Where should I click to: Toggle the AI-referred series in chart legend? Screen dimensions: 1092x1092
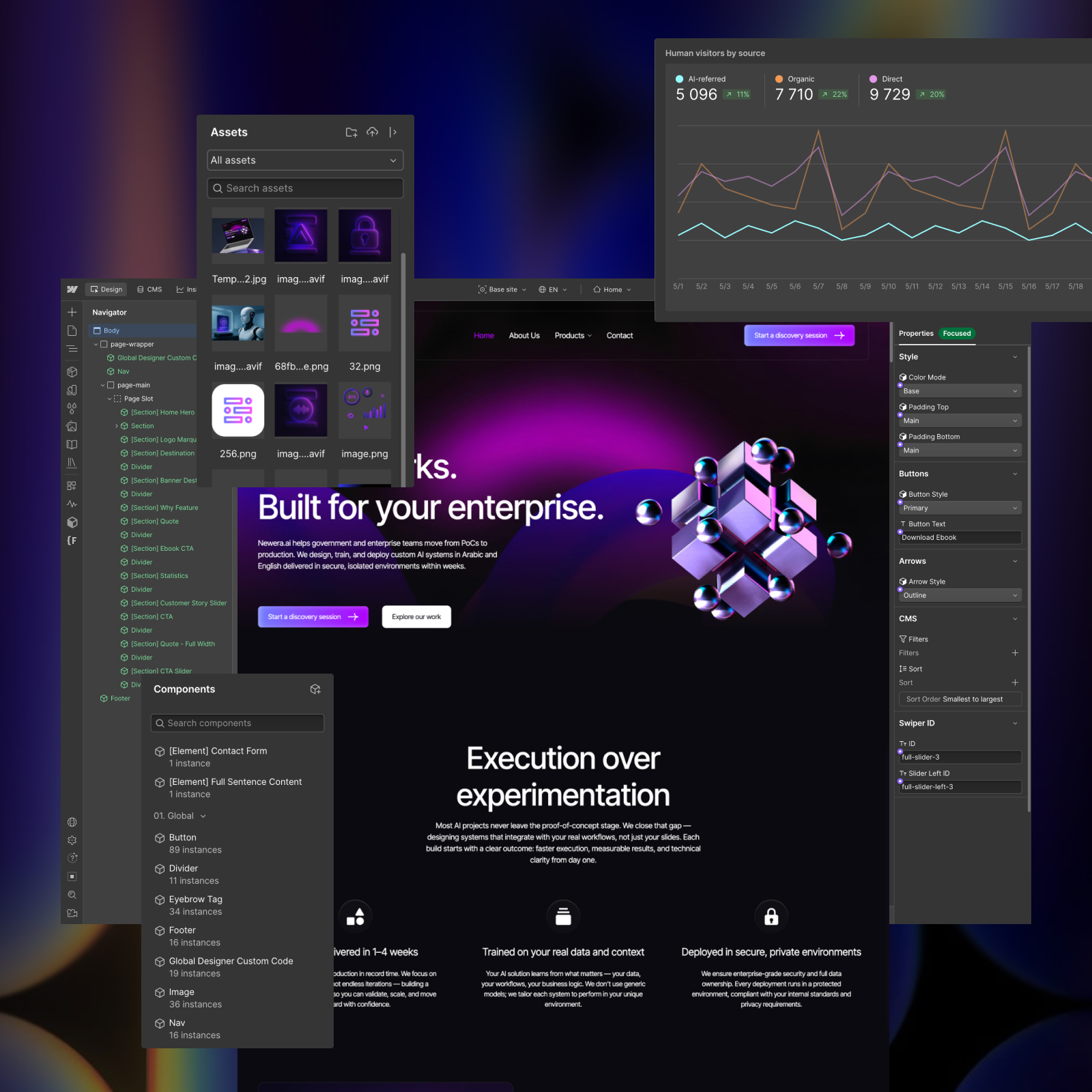coord(700,79)
